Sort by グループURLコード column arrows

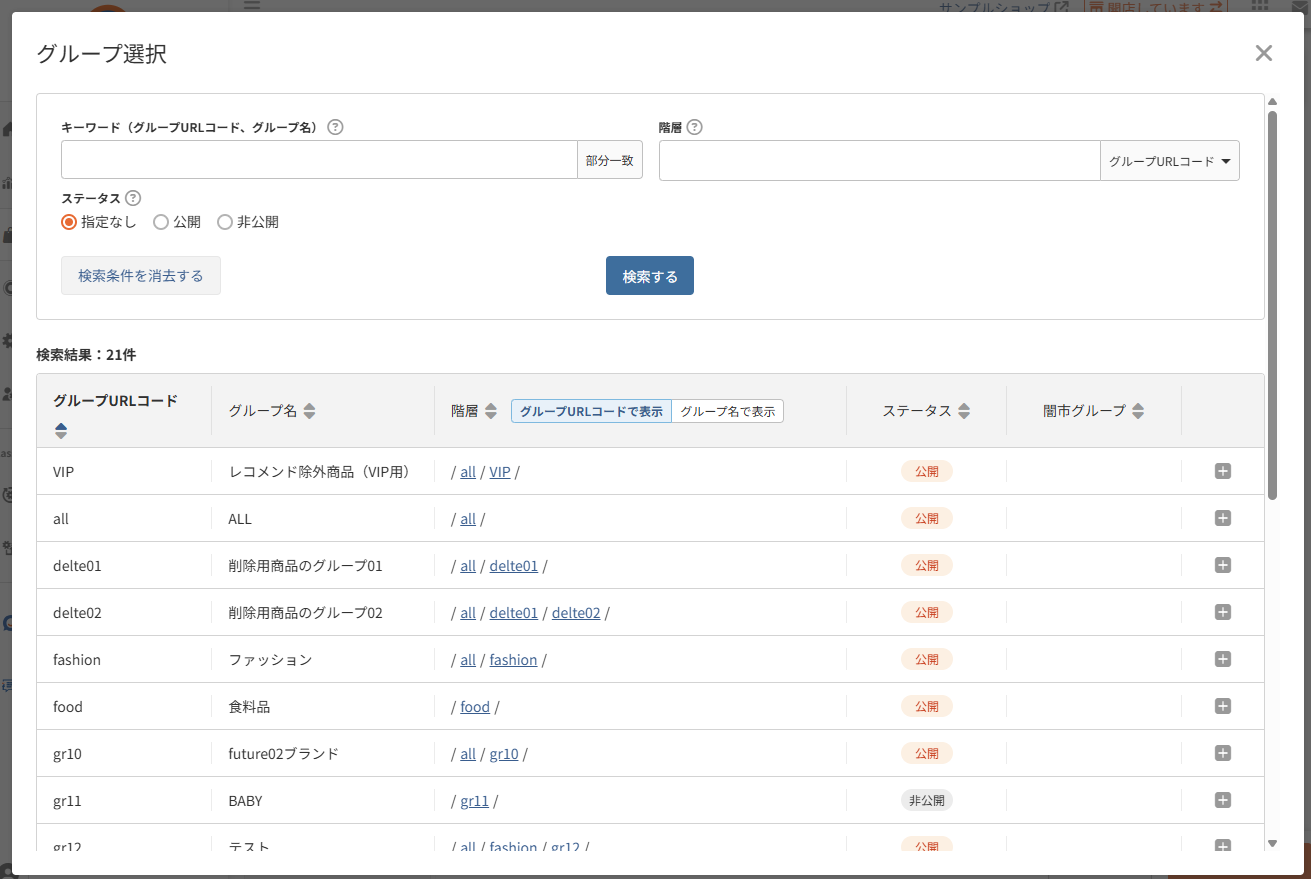[x=61, y=430]
